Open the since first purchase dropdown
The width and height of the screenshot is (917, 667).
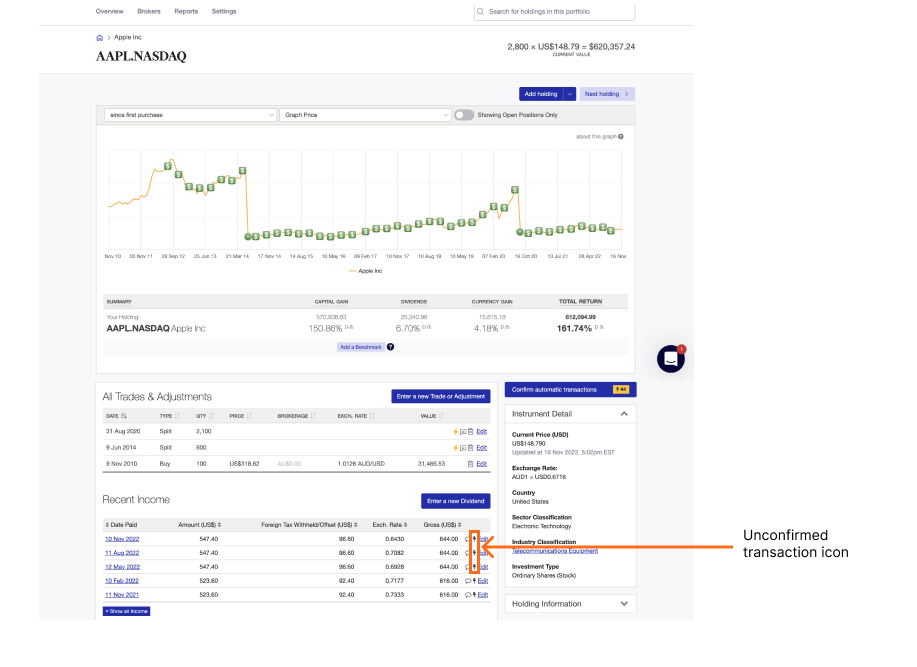[x=190, y=115]
